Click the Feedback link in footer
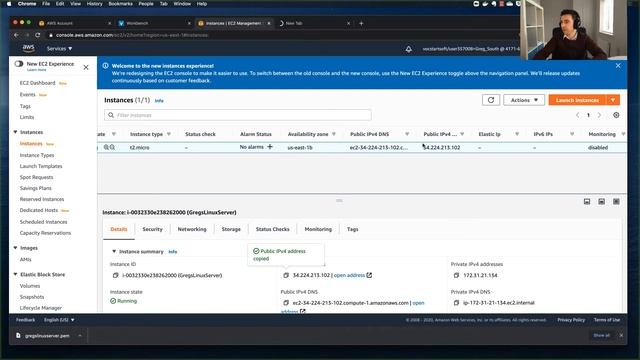This screenshot has height=360, width=640. click(x=25, y=320)
